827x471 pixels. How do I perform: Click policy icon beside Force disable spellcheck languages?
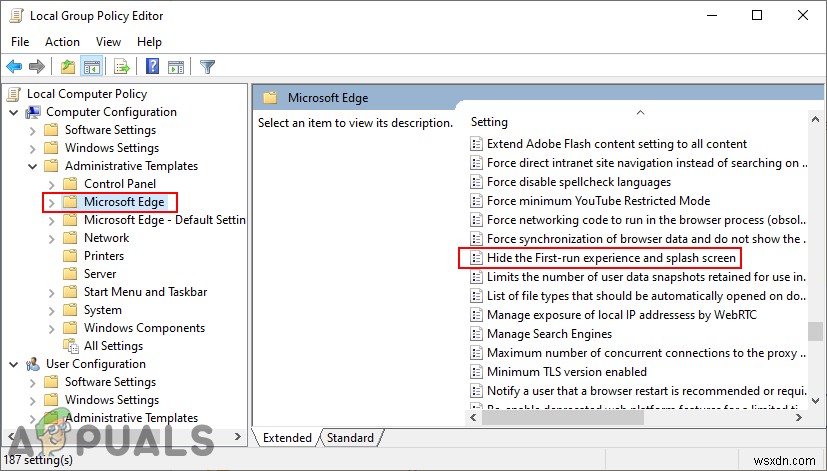(x=476, y=182)
